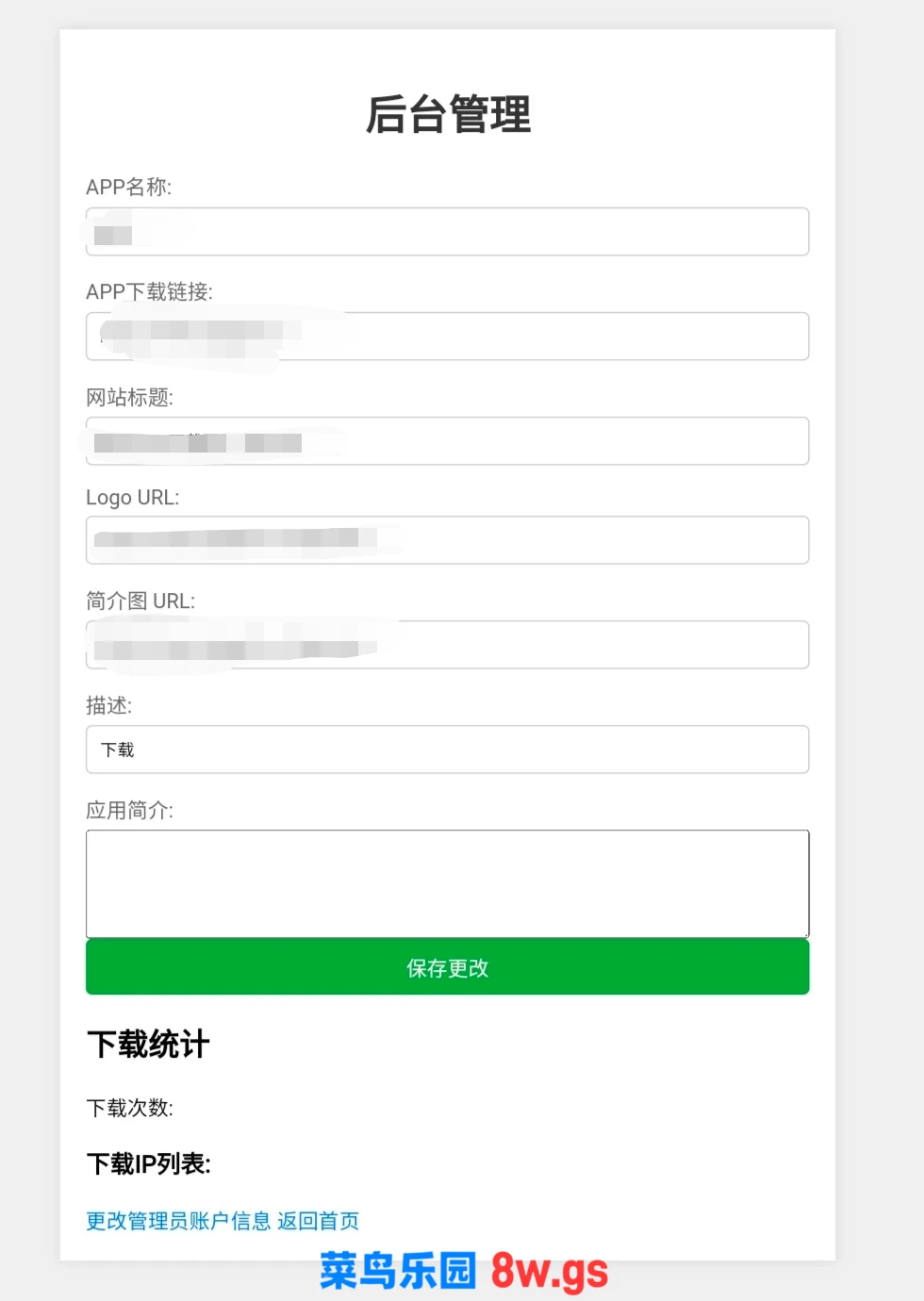Click the 描述 field containing 下载
This screenshot has height=1301, width=924.
(x=447, y=749)
